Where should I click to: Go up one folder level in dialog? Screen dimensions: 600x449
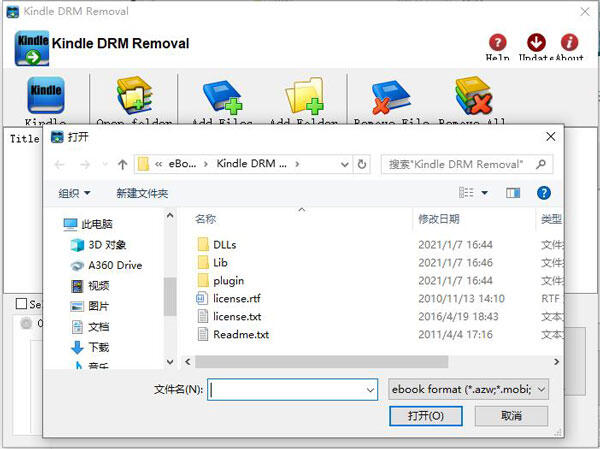[x=122, y=165]
